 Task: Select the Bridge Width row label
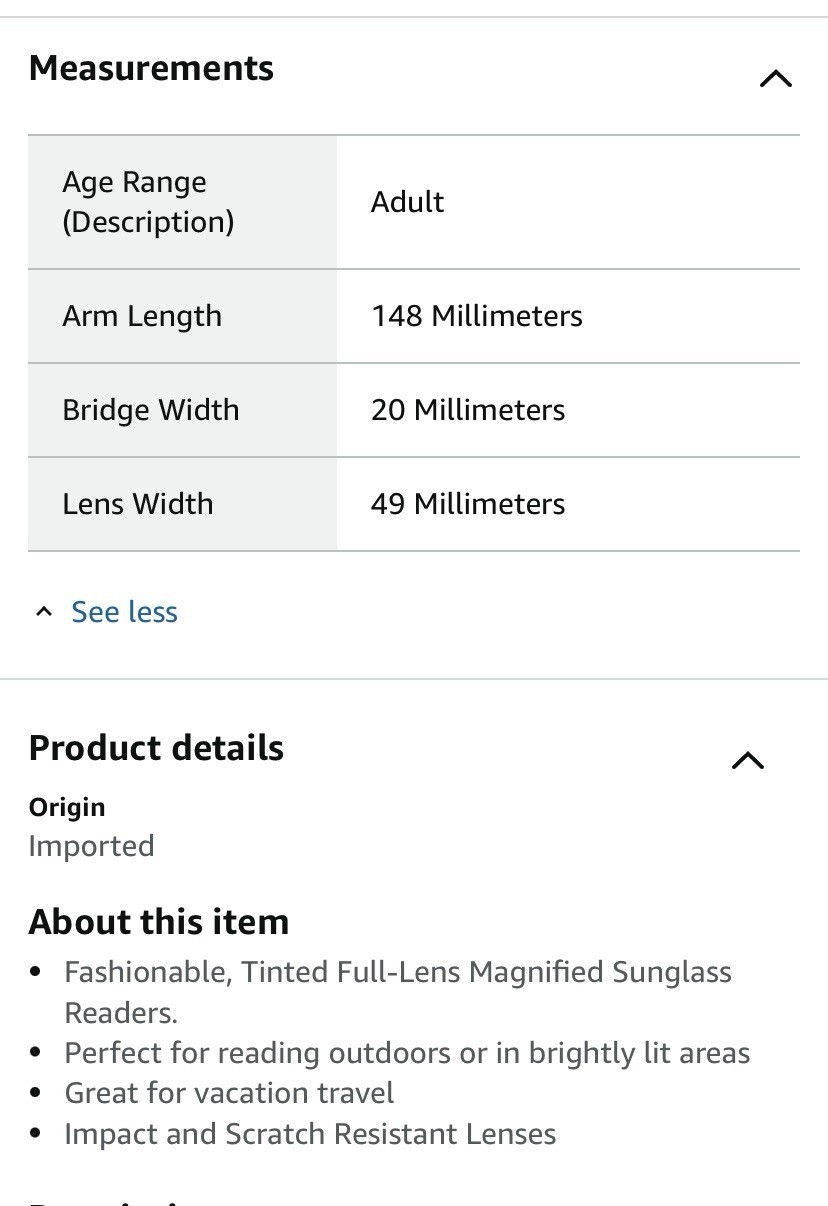(151, 410)
